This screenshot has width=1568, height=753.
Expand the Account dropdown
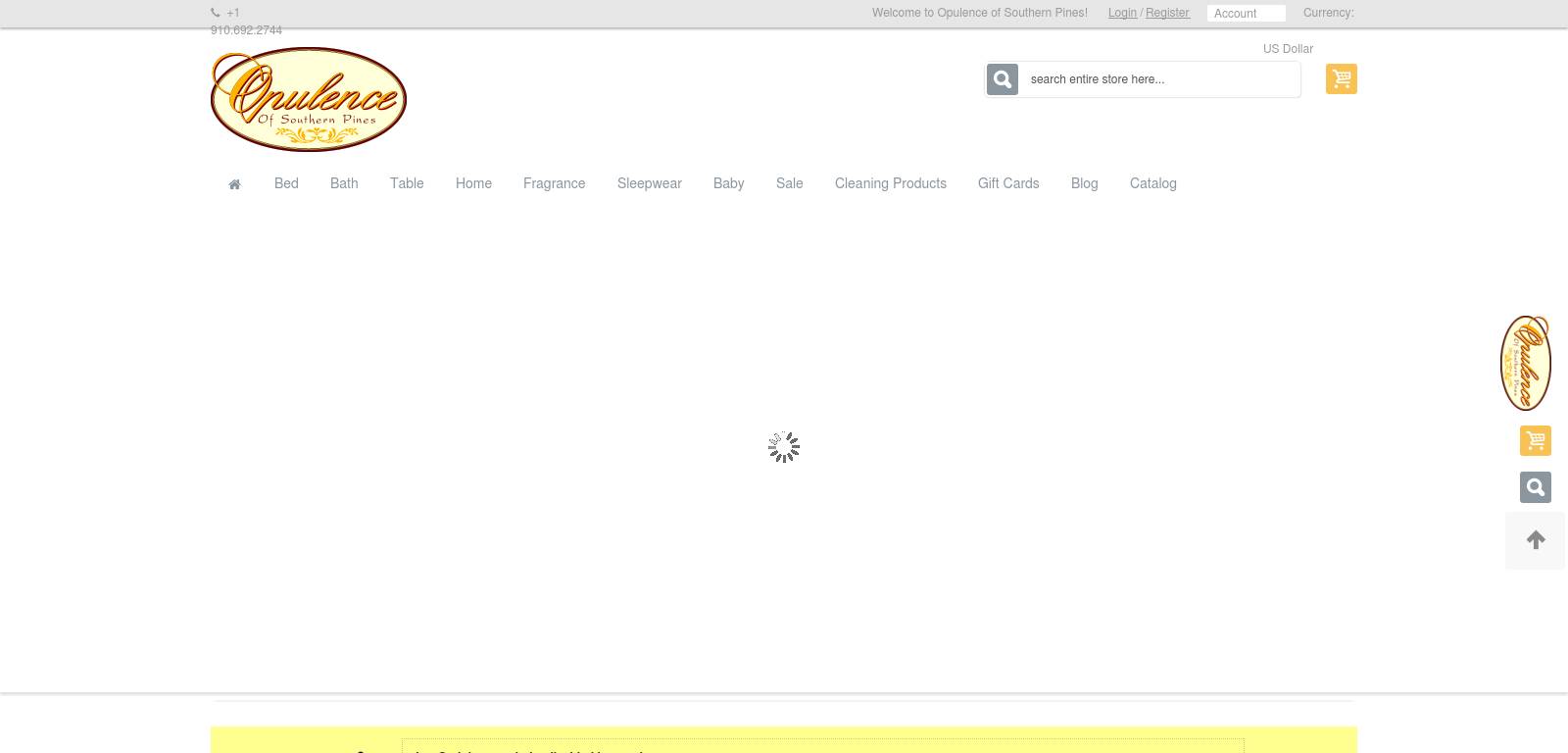[1246, 14]
